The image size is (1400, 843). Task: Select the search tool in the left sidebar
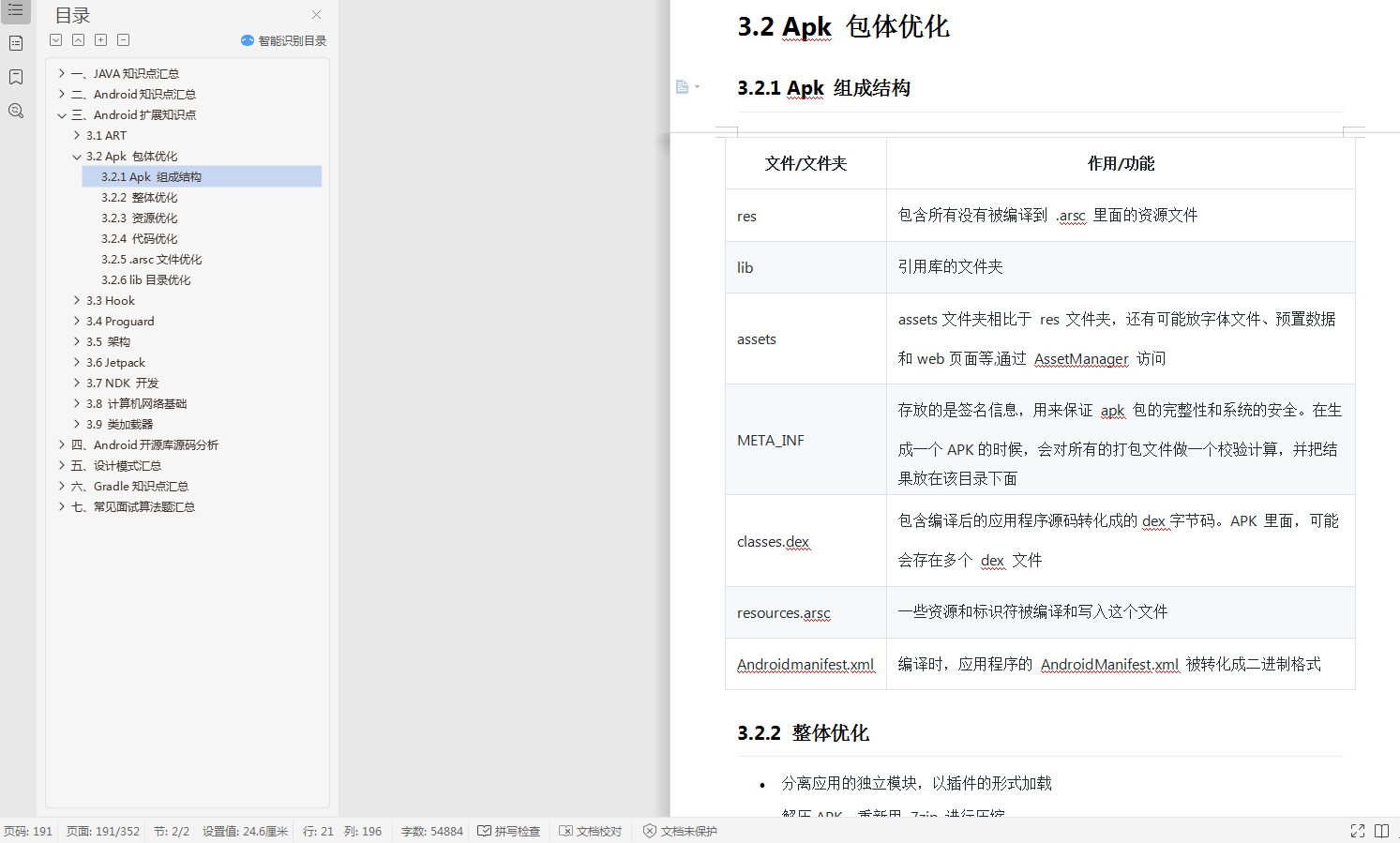15,111
